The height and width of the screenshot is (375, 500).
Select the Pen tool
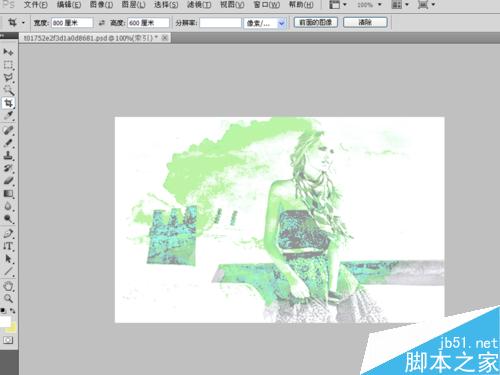click(x=8, y=233)
